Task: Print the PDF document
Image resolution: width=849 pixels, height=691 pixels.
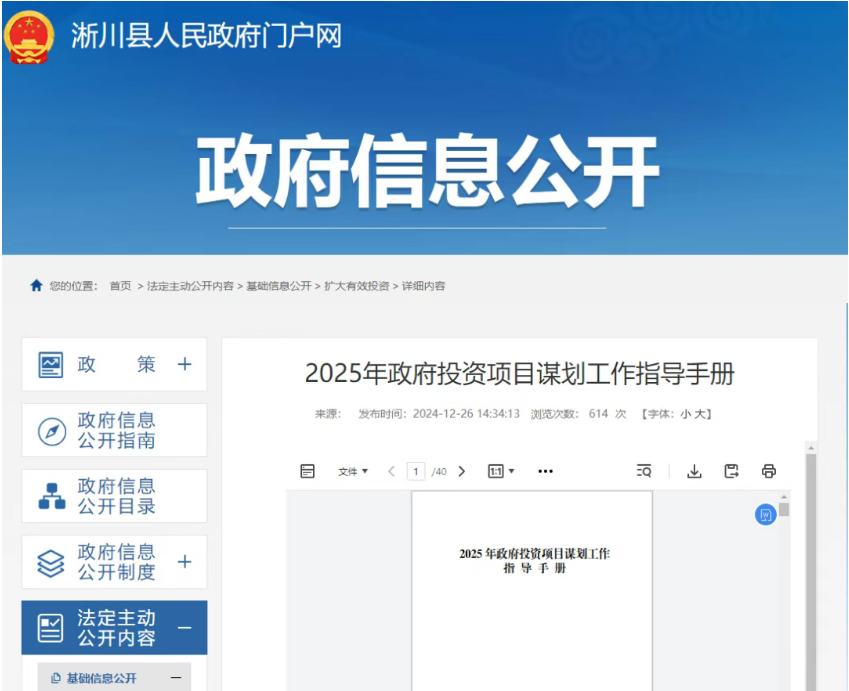Action: (768, 471)
